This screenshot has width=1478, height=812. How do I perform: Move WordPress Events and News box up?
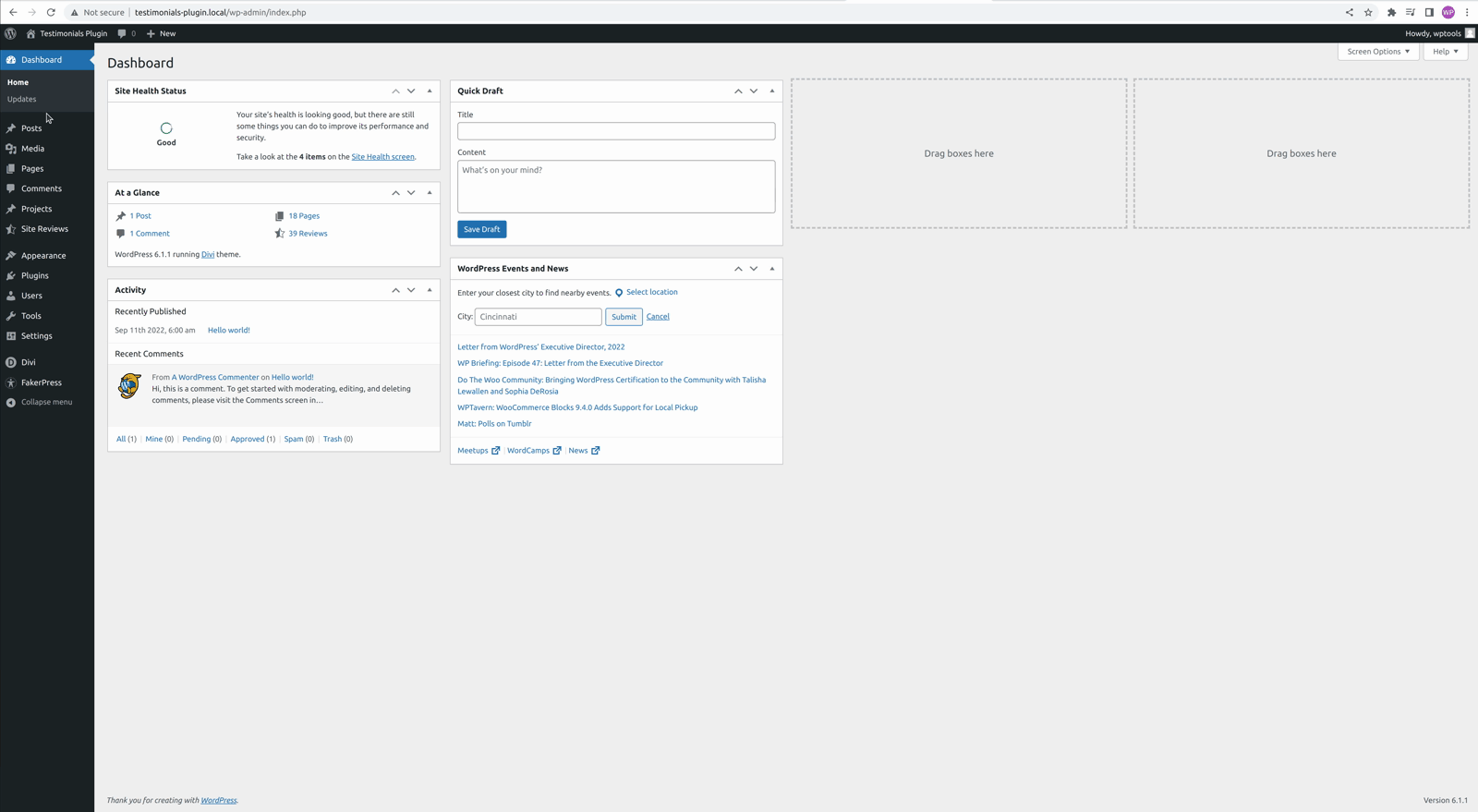738,269
